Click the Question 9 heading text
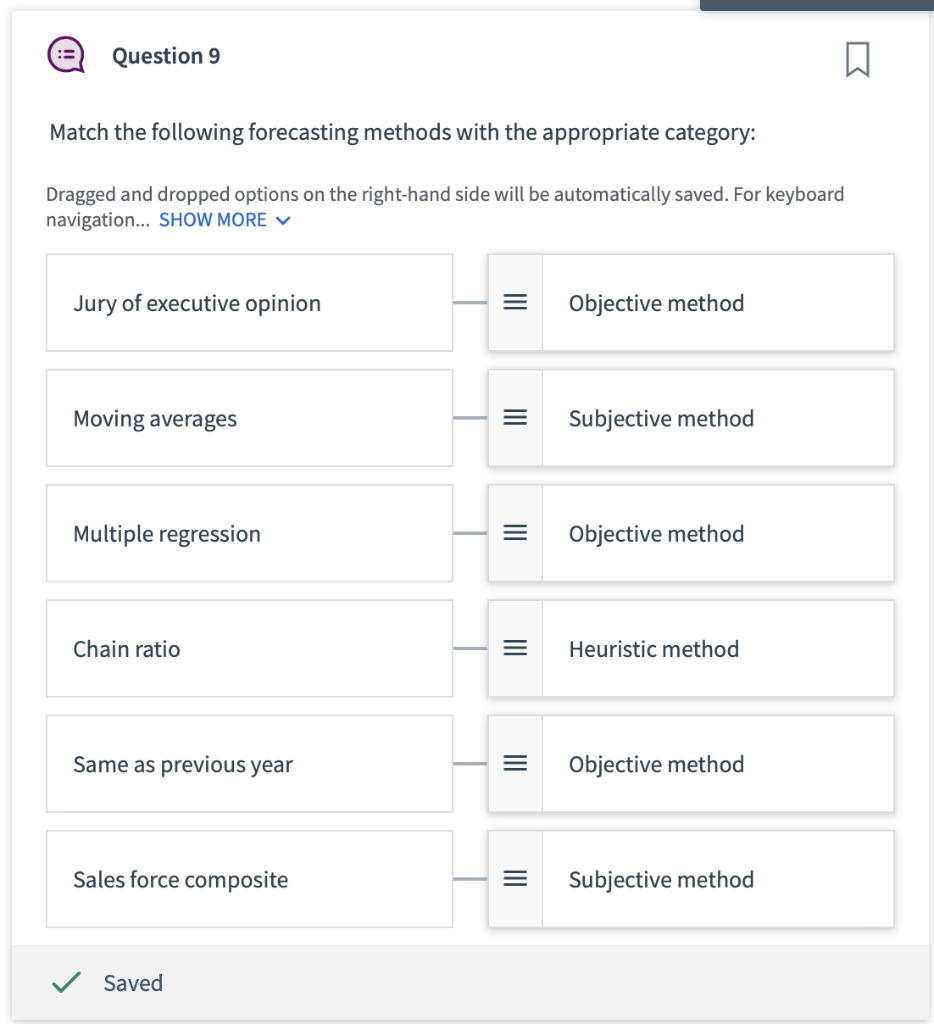The image size is (934, 1024). pyautogui.click(x=166, y=56)
